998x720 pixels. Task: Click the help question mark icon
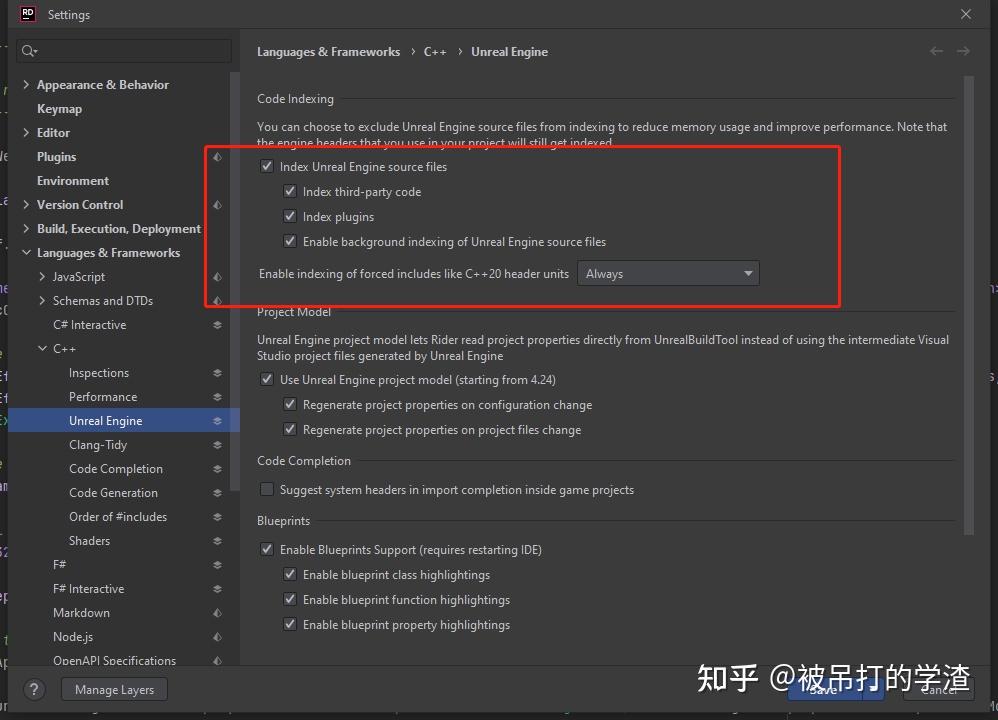[x=33, y=689]
